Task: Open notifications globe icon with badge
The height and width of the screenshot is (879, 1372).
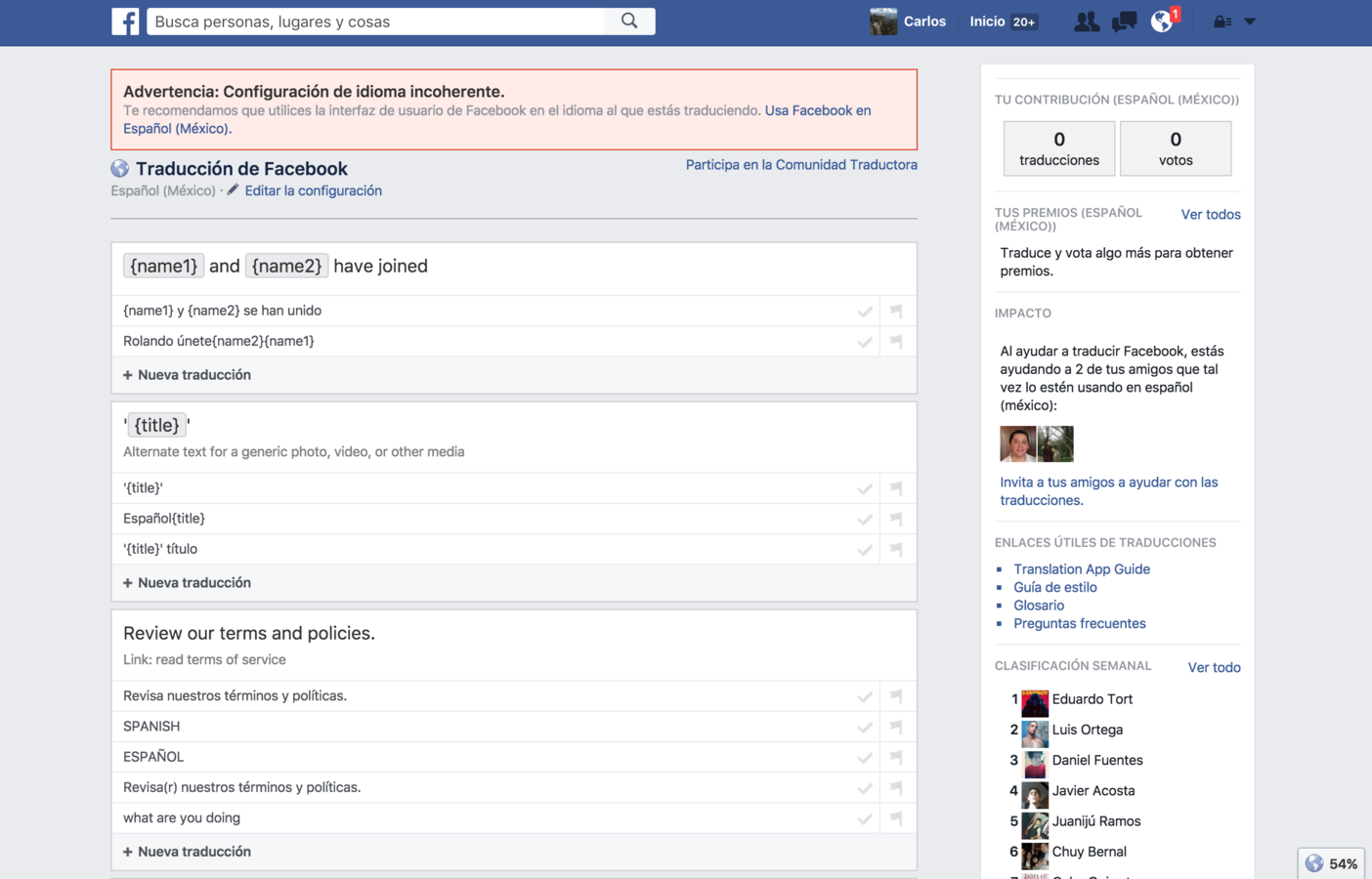Action: point(1163,21)
